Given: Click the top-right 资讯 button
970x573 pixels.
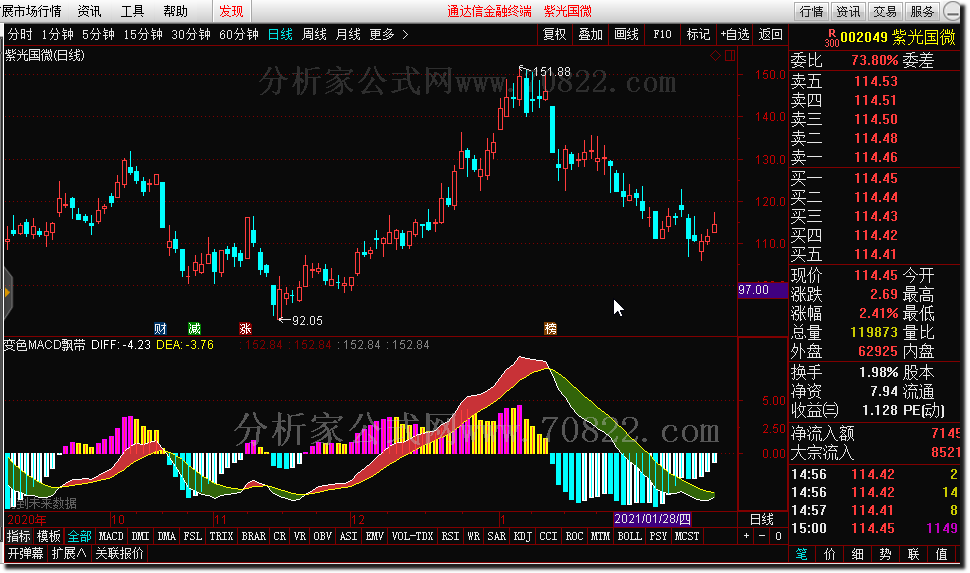Looking at the screenshot, I should point(848,11).
